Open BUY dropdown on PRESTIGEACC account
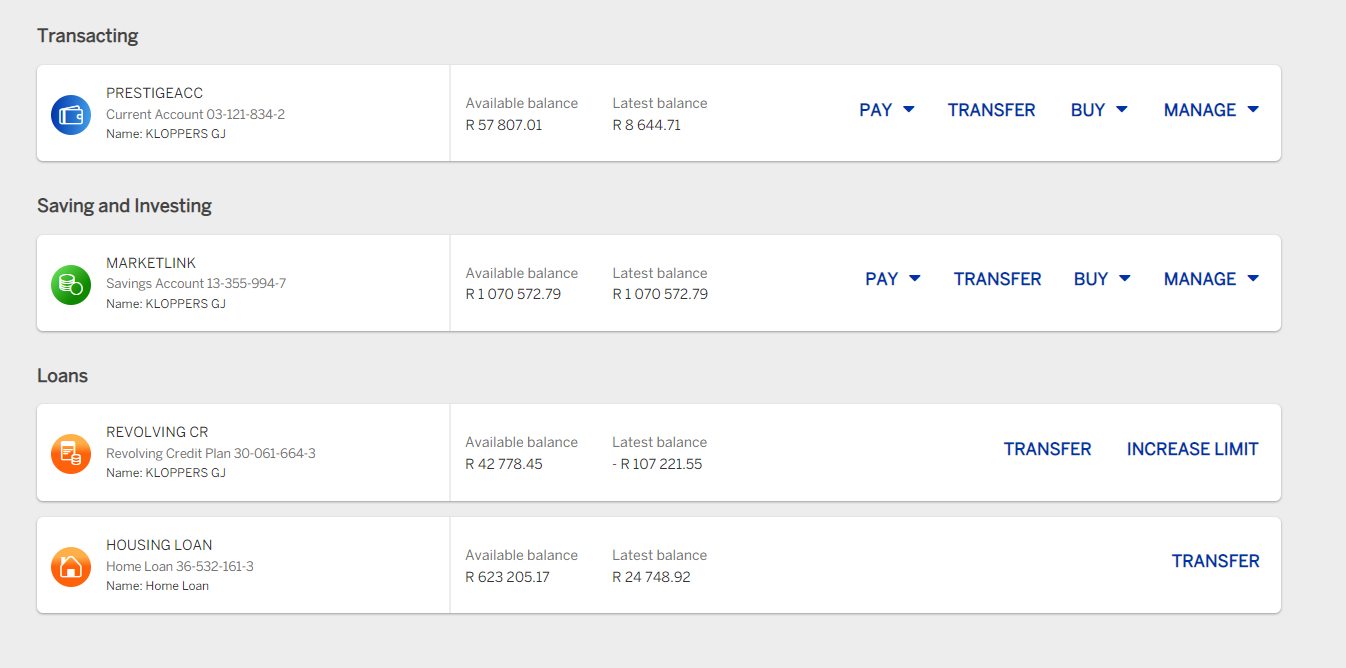 click(1099, 110)
